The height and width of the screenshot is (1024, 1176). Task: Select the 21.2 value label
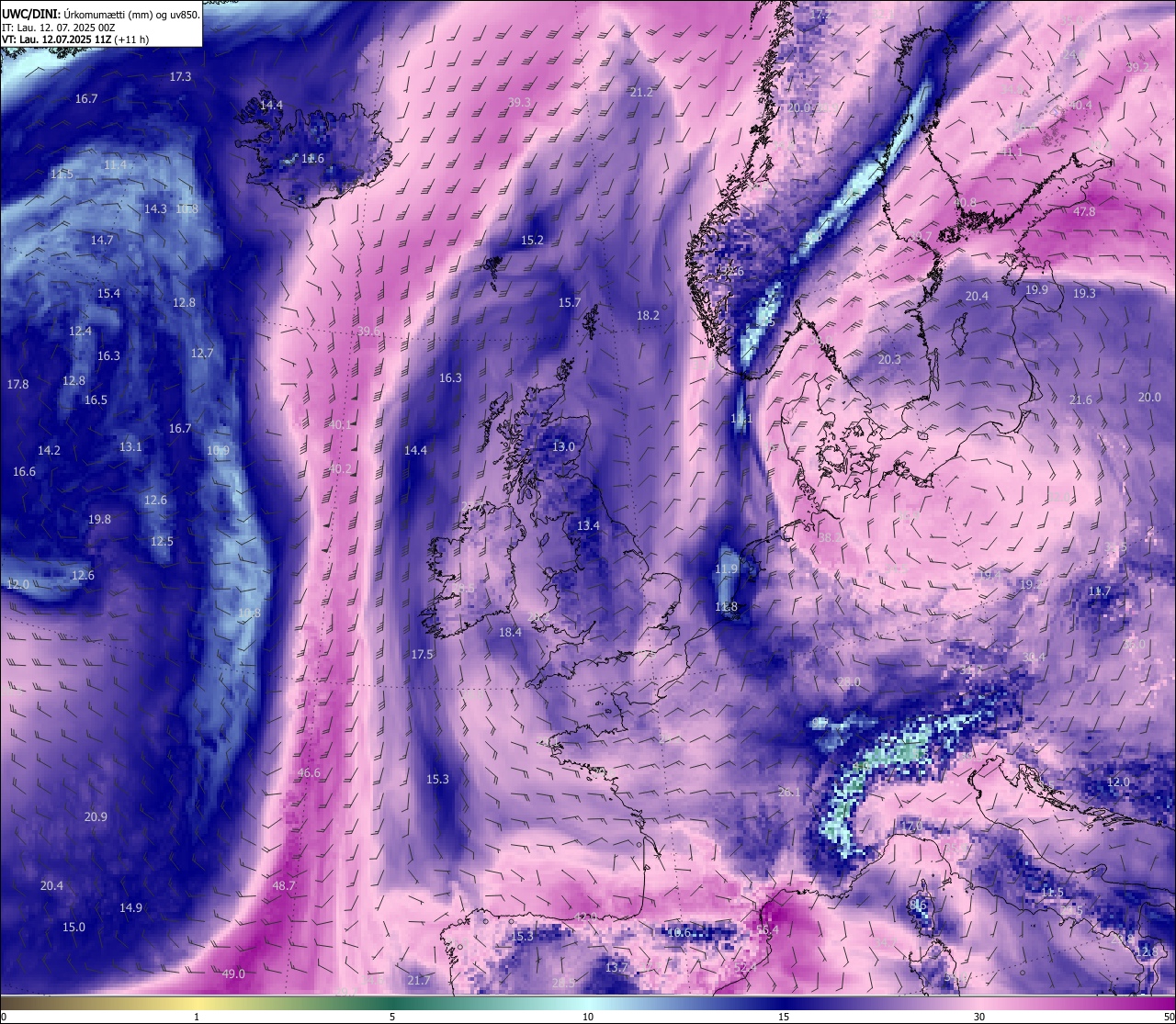coord(641,93)
